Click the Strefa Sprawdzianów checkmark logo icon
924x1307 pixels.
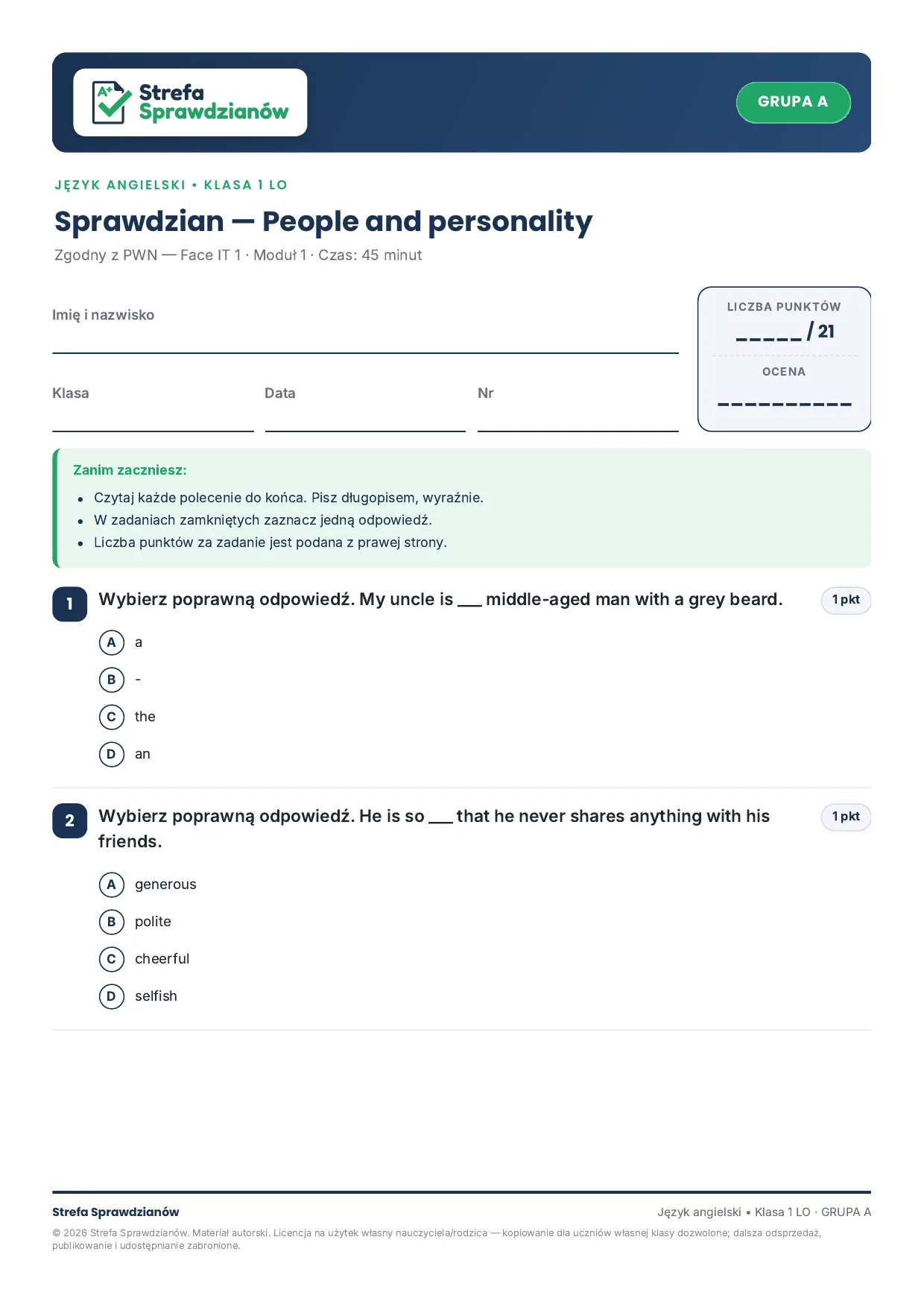click(x=112, y=102)
